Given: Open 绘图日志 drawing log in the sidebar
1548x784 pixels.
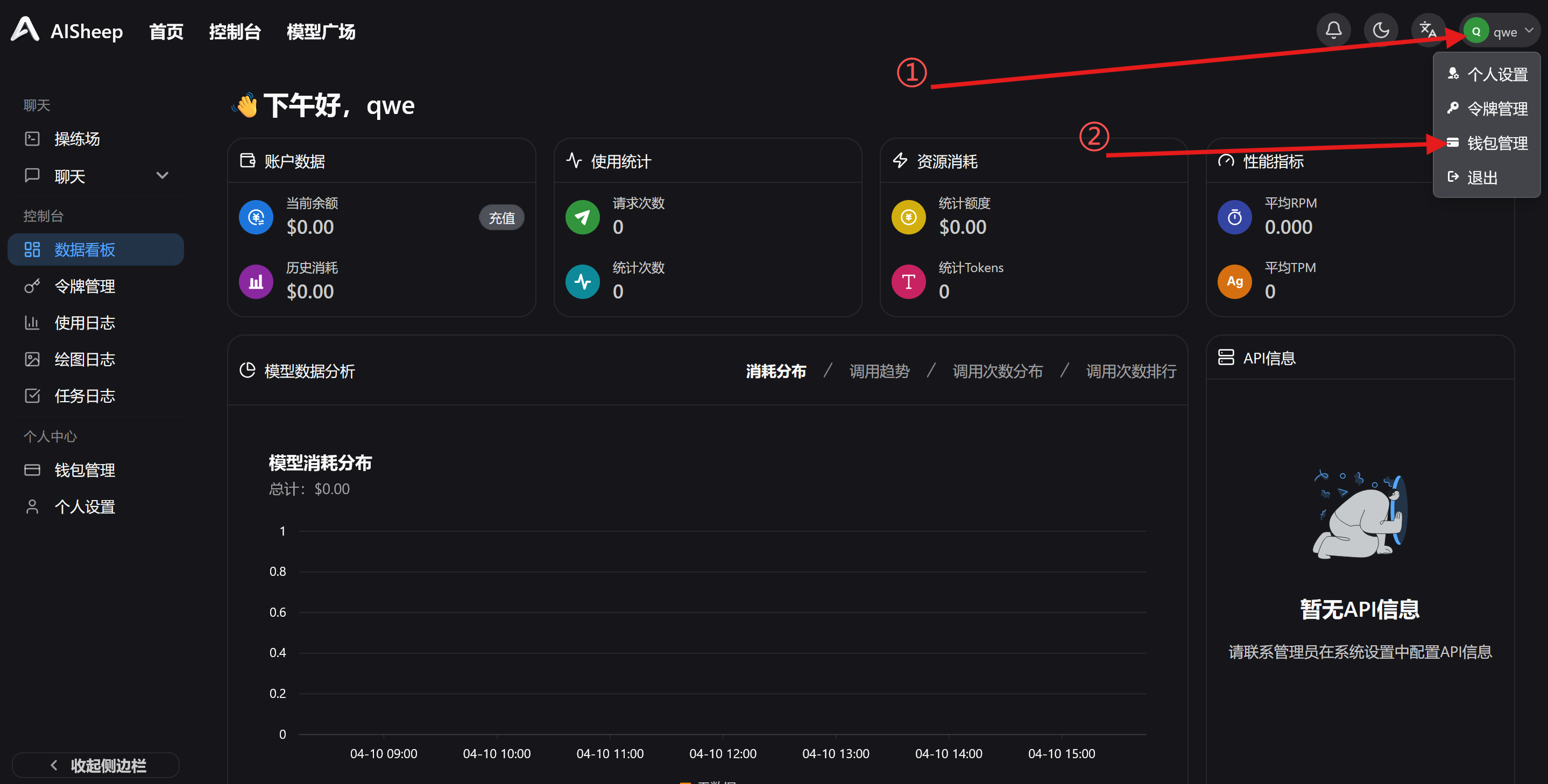Looking at the screenshot, I should click(x=84, y=359).
